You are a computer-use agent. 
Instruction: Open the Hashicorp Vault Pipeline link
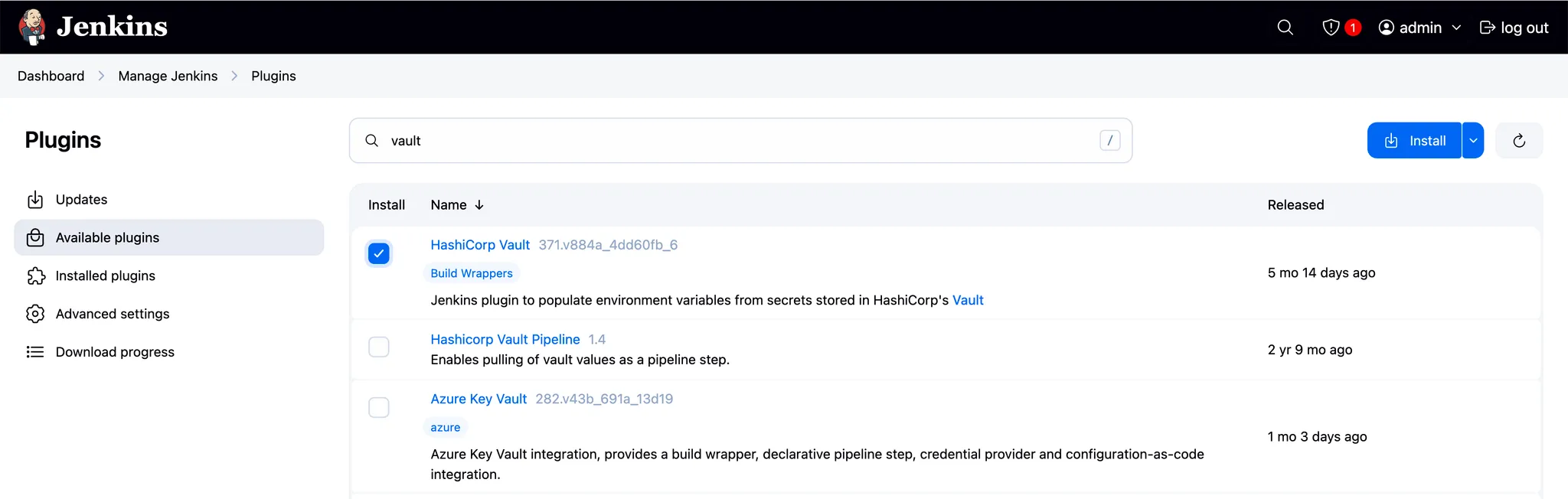click(x=505, y=339)
